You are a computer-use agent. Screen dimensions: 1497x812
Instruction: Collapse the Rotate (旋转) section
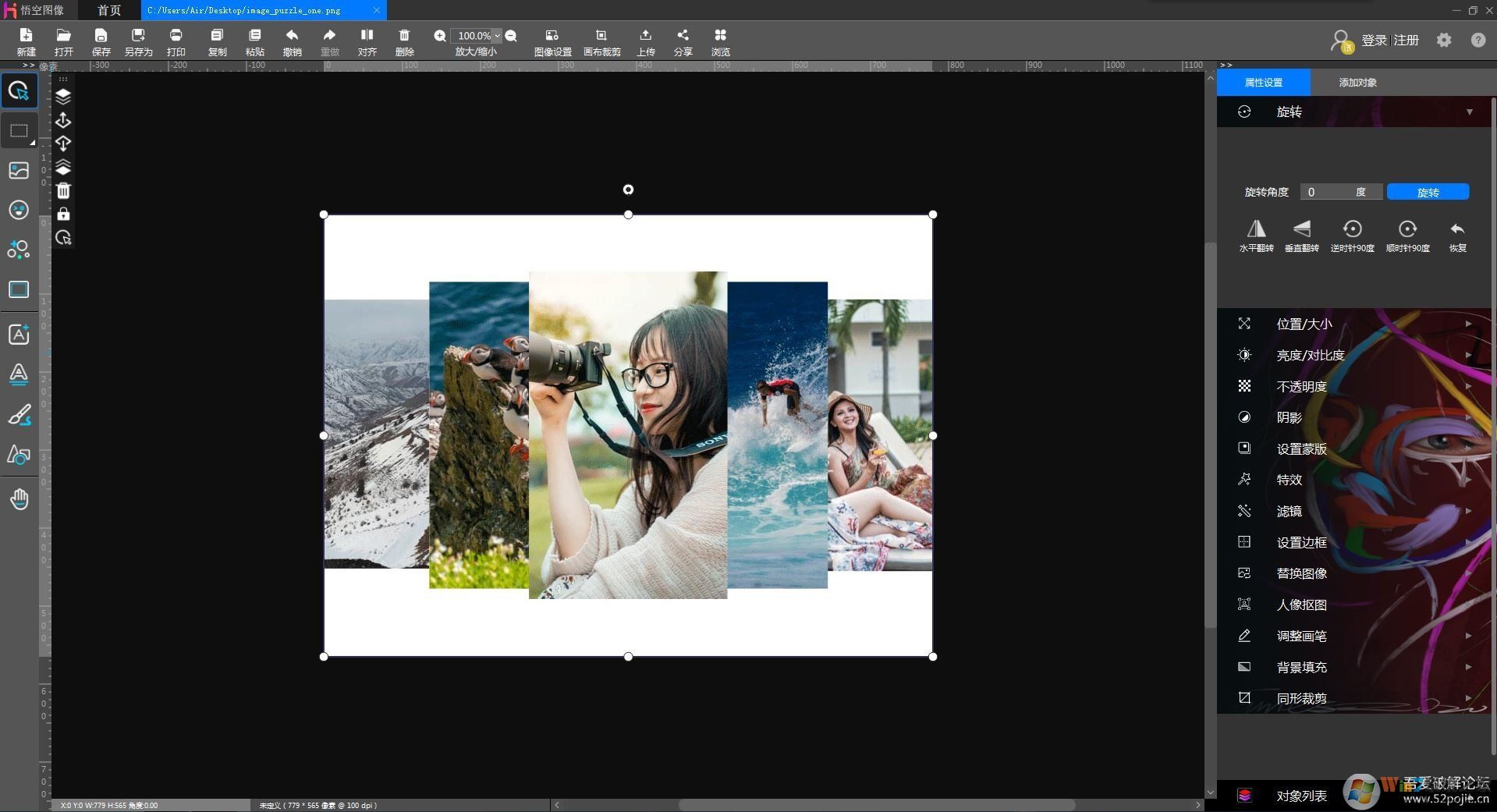[x=1469, y=112]
